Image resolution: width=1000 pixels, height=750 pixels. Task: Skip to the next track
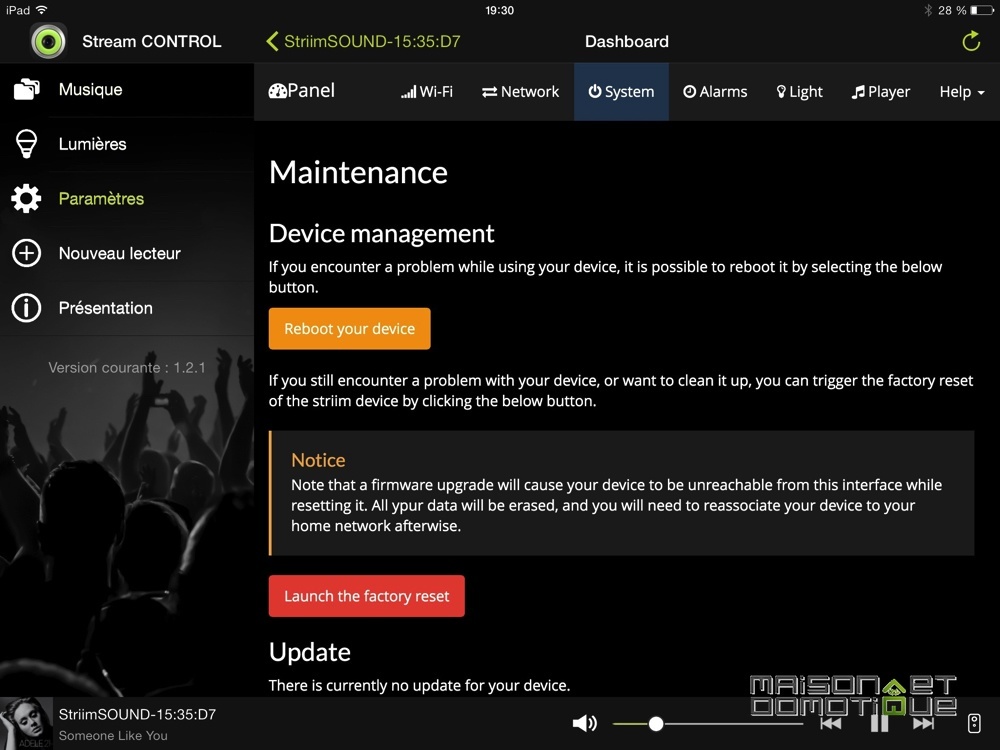coord(923,723)
